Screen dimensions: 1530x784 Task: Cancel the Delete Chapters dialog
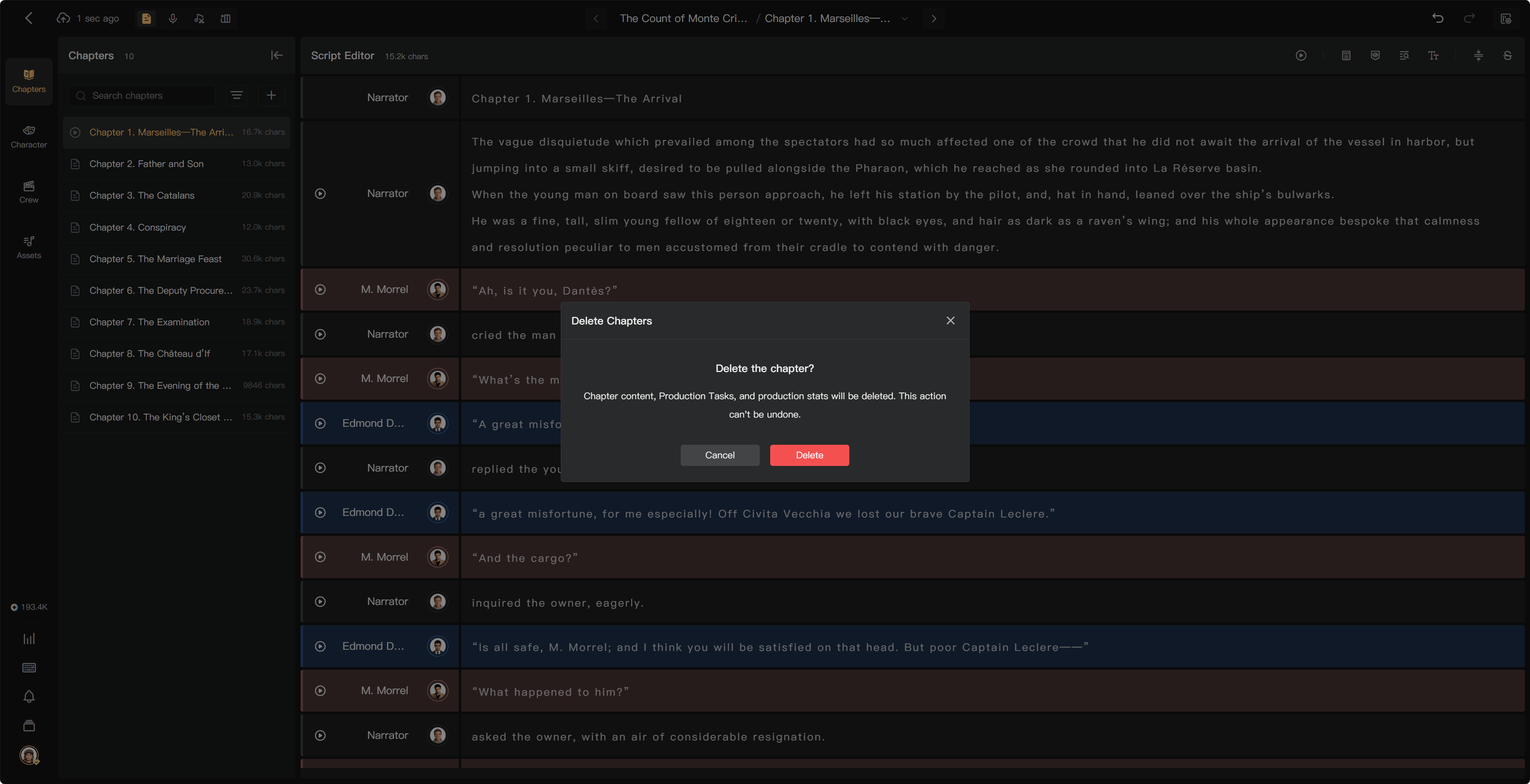pos(719,455)
